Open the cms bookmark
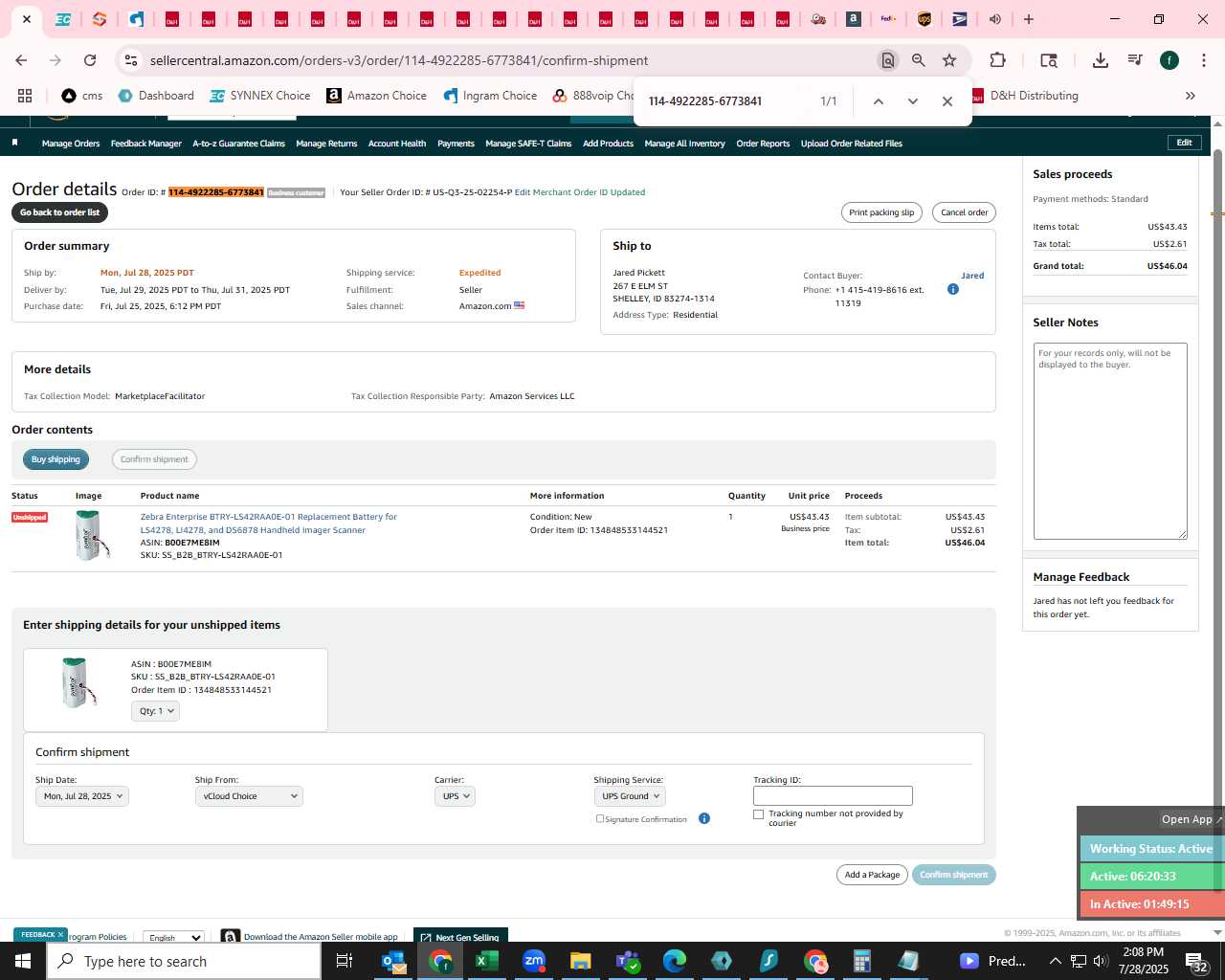 82,96
